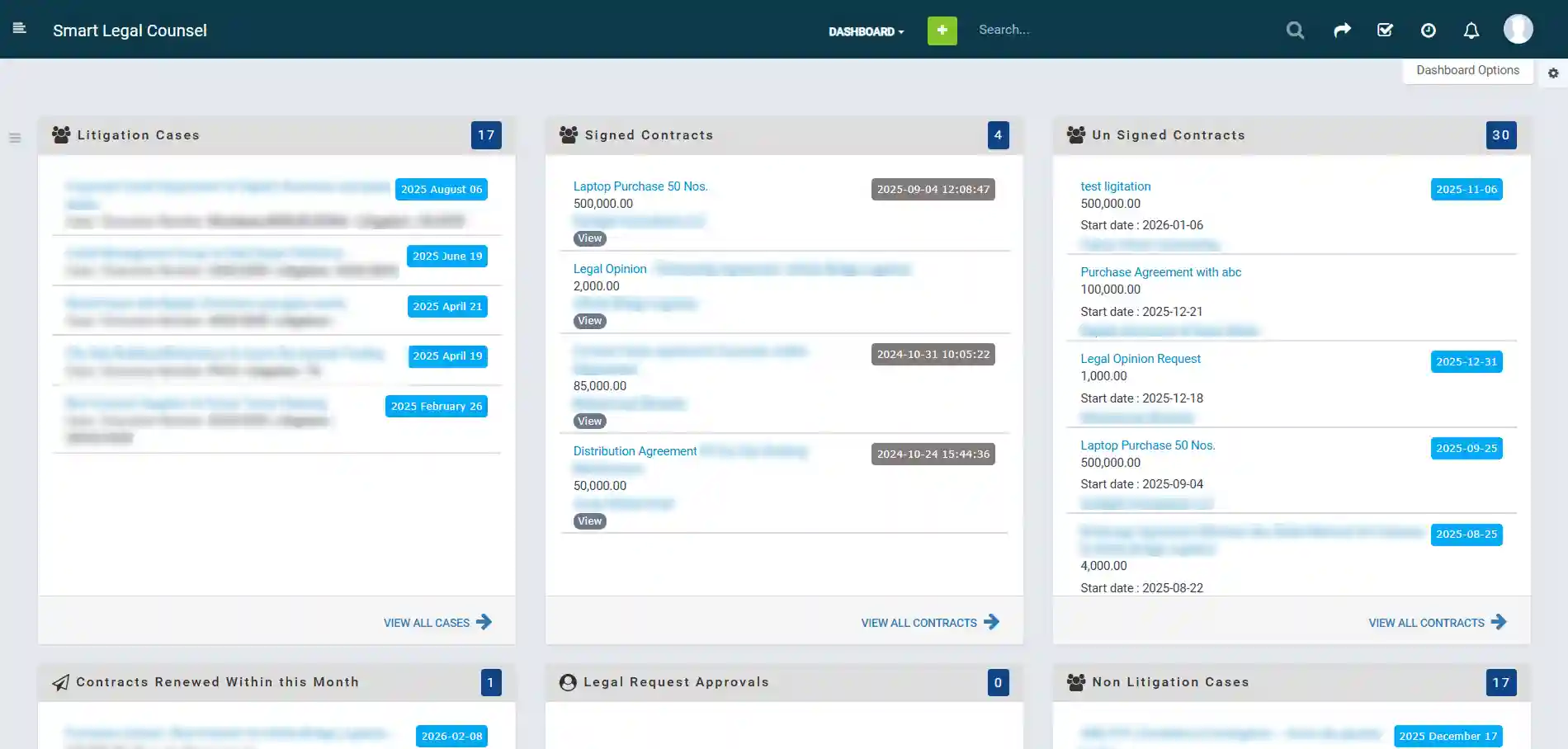Select Dashboard Options
The image size is (1568, 749).
(x=1467, y=70)
